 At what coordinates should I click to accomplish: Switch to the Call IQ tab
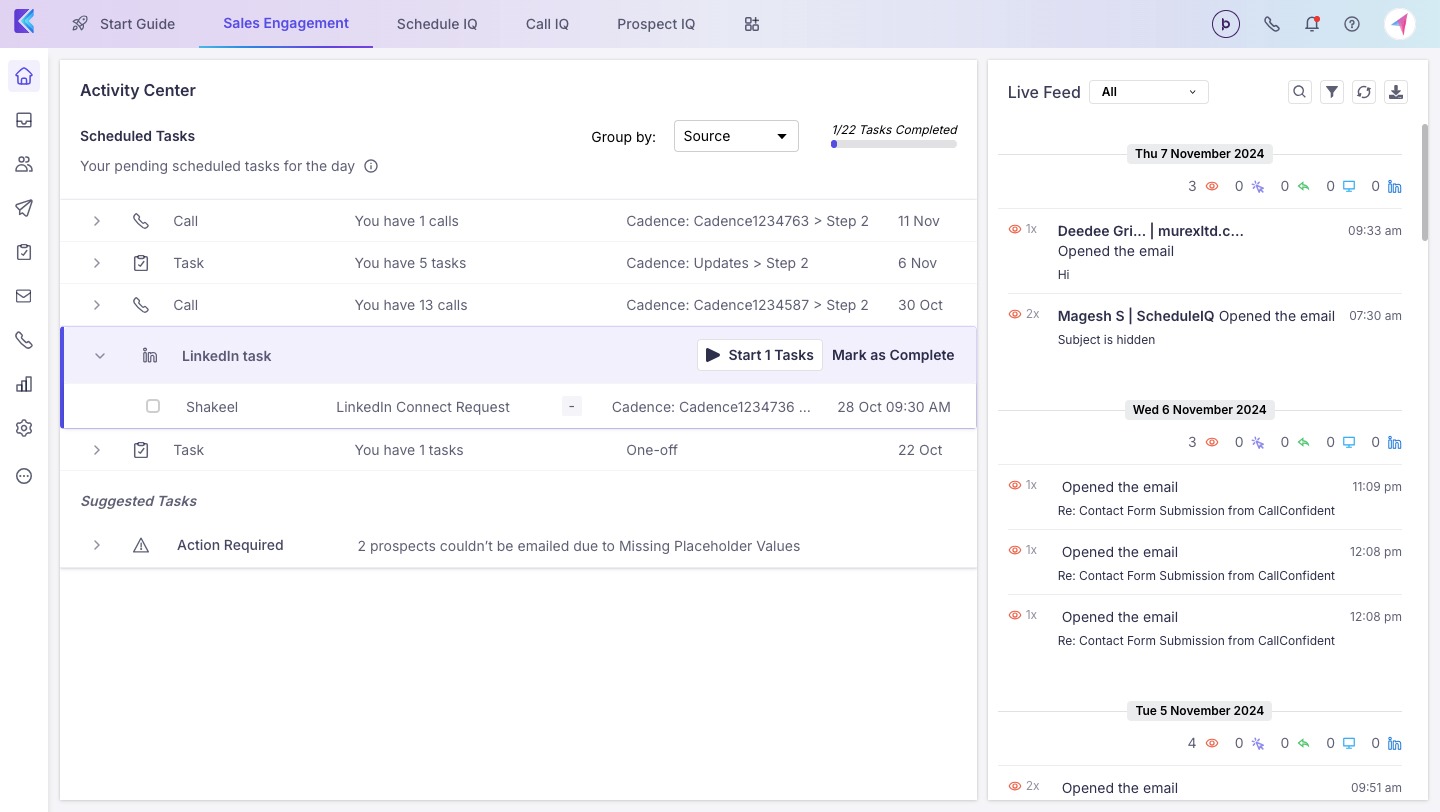547,24
